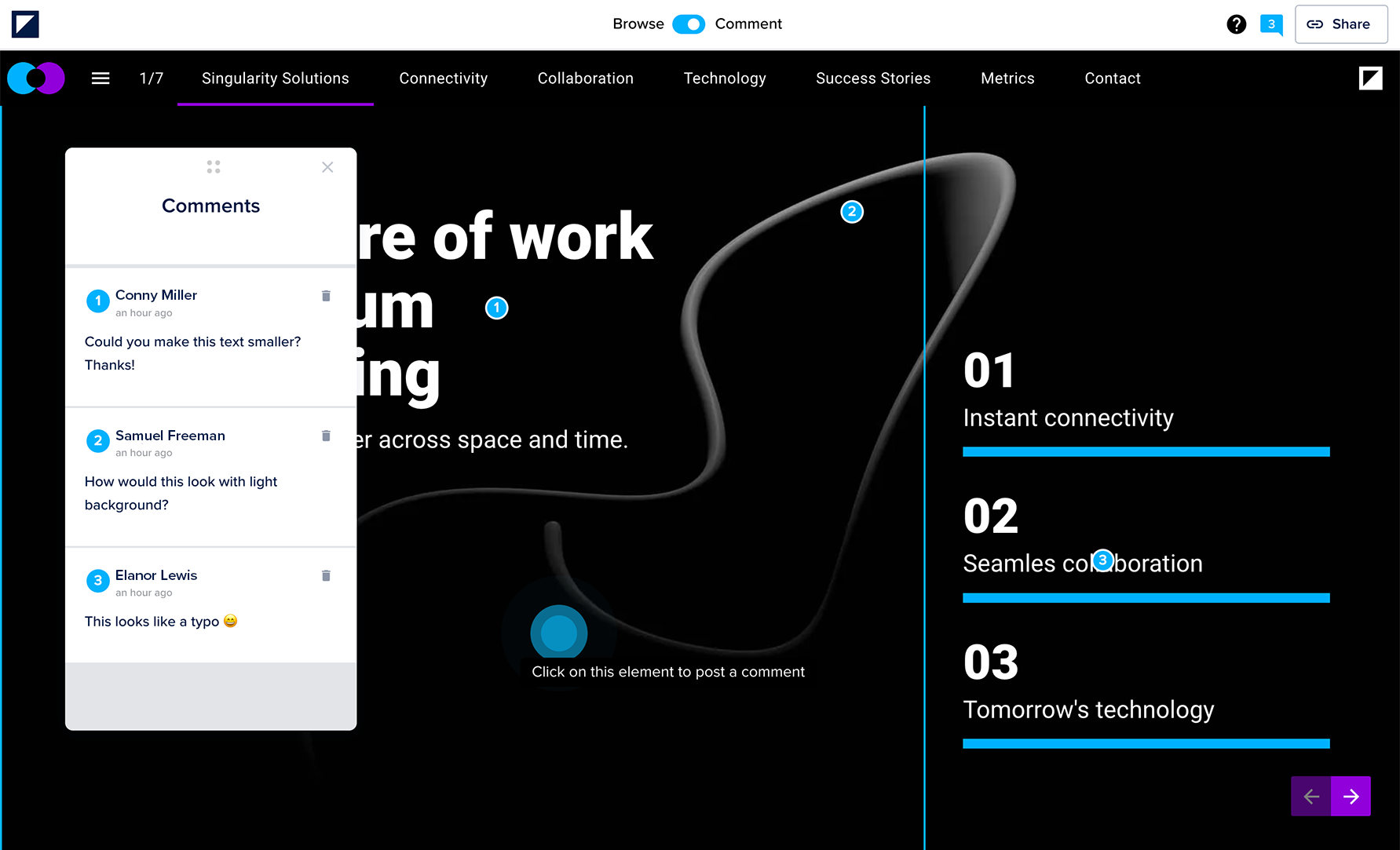This screenshot has width=1400, height=850.
Task: Click the help question mark icon
Action: point(1236,24)
